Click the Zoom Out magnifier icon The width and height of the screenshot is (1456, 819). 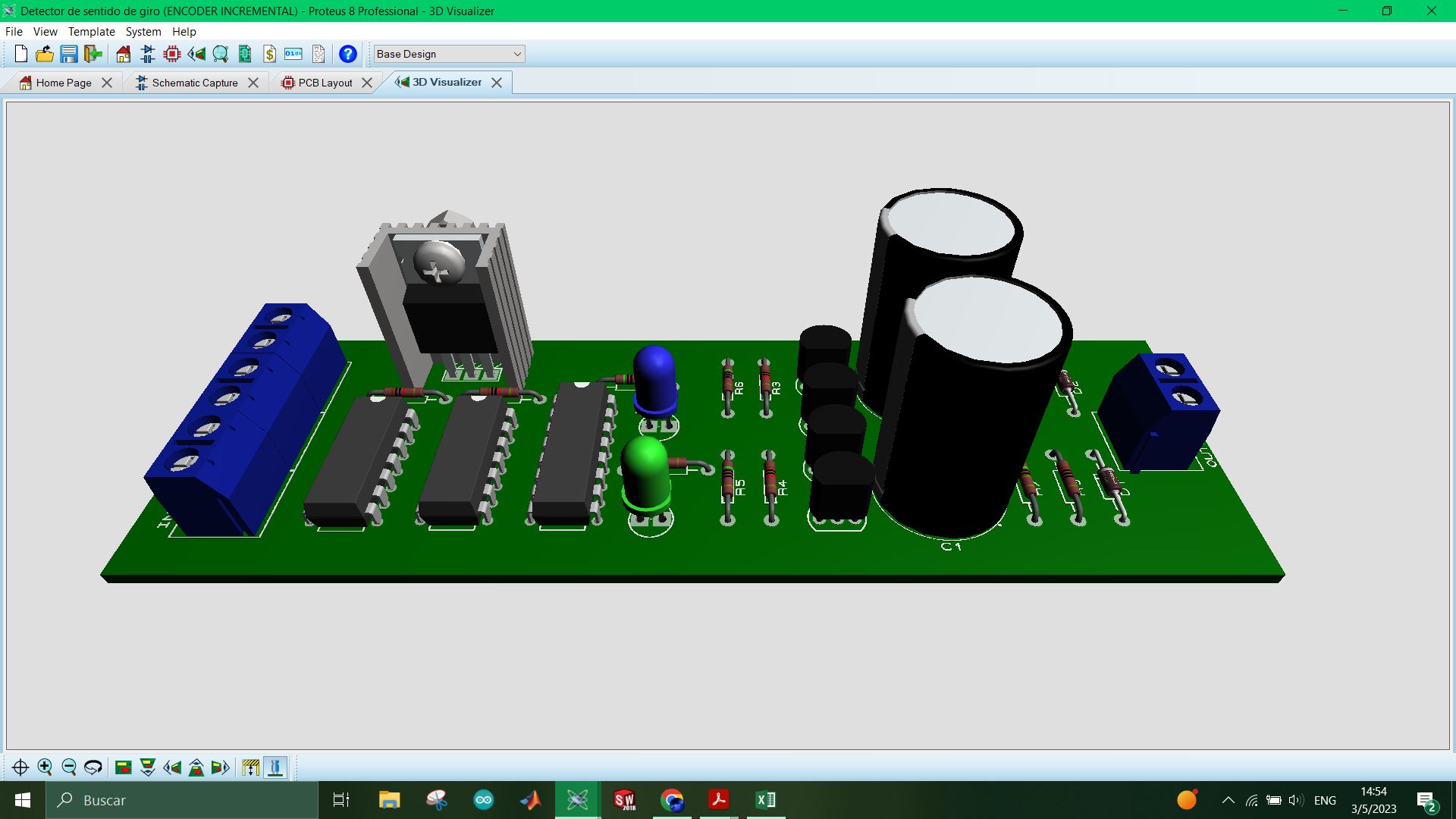69,767
